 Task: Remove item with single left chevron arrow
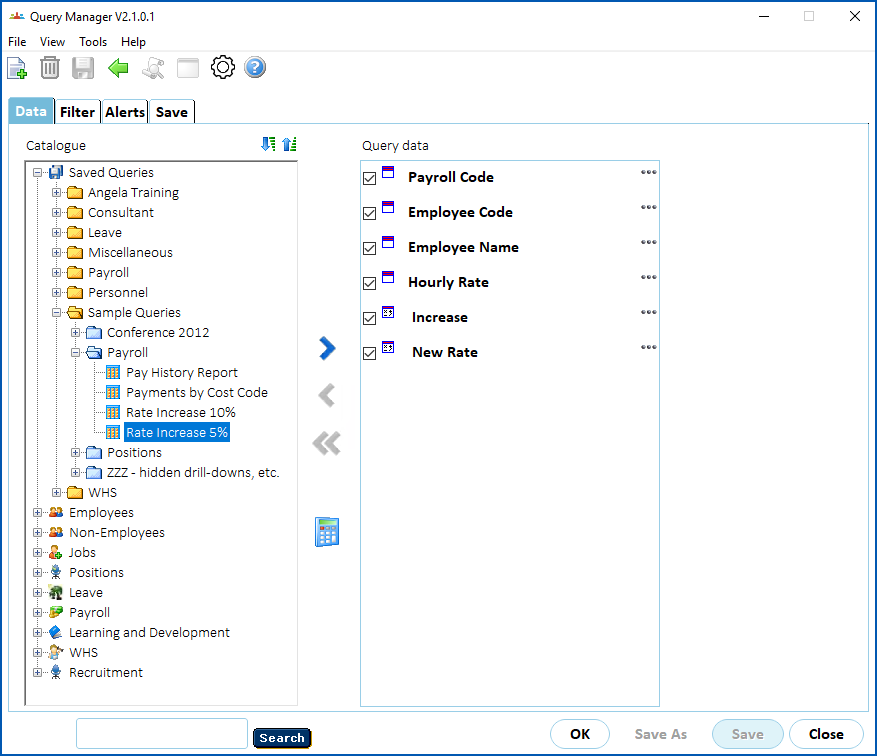pos(327,395)
